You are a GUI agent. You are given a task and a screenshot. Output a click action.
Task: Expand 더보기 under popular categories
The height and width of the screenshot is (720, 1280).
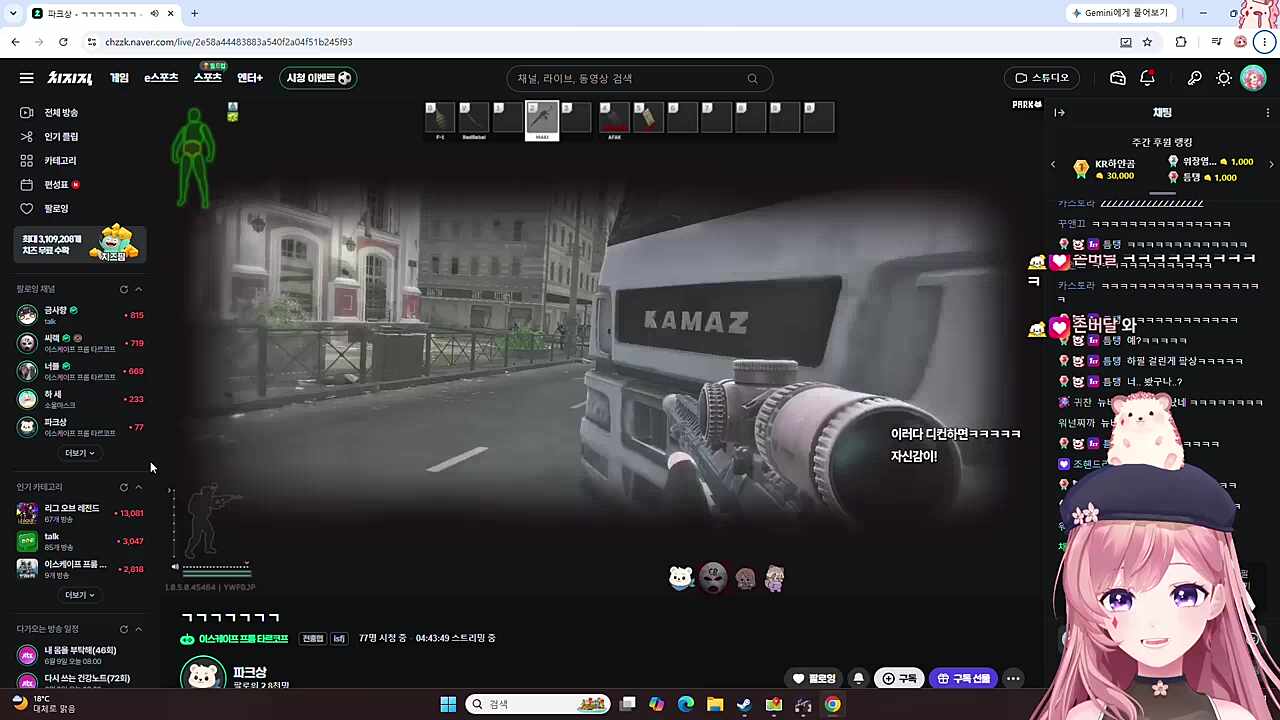(80, 595)
